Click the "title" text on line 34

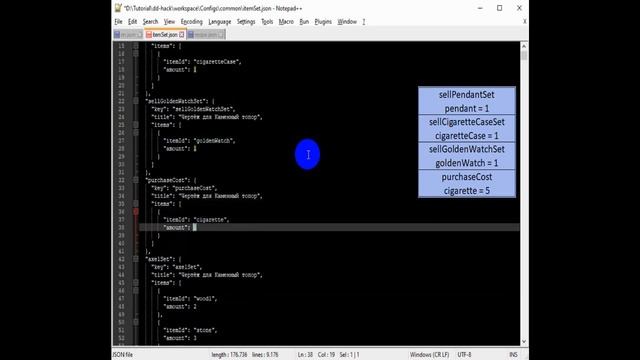click(x=207, y=196)
